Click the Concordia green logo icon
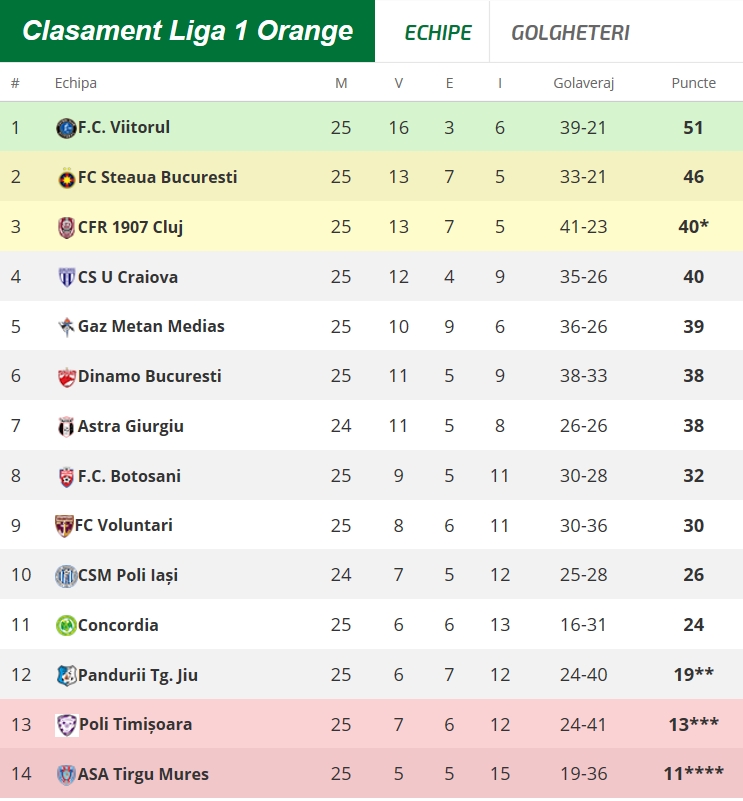The height and width of the screenshot is (801, 743). pos(66,625)
